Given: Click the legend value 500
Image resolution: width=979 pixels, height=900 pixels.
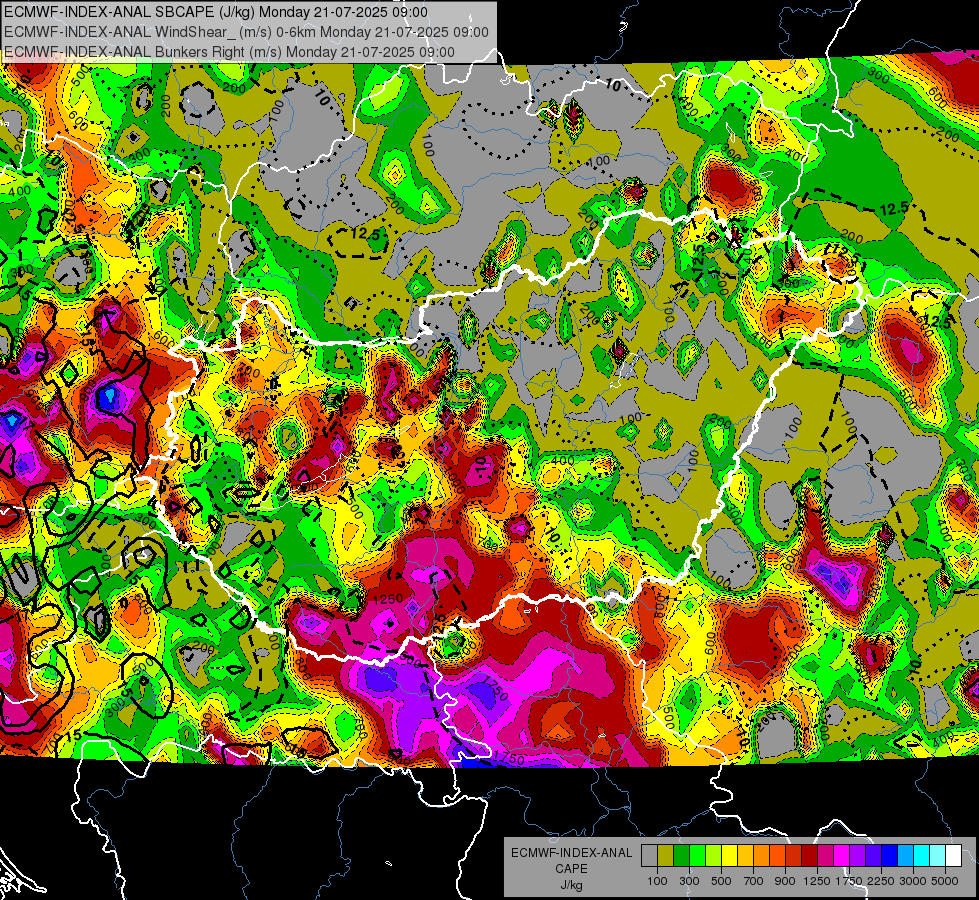Looking at the screenshot, I should click(721, 881).
